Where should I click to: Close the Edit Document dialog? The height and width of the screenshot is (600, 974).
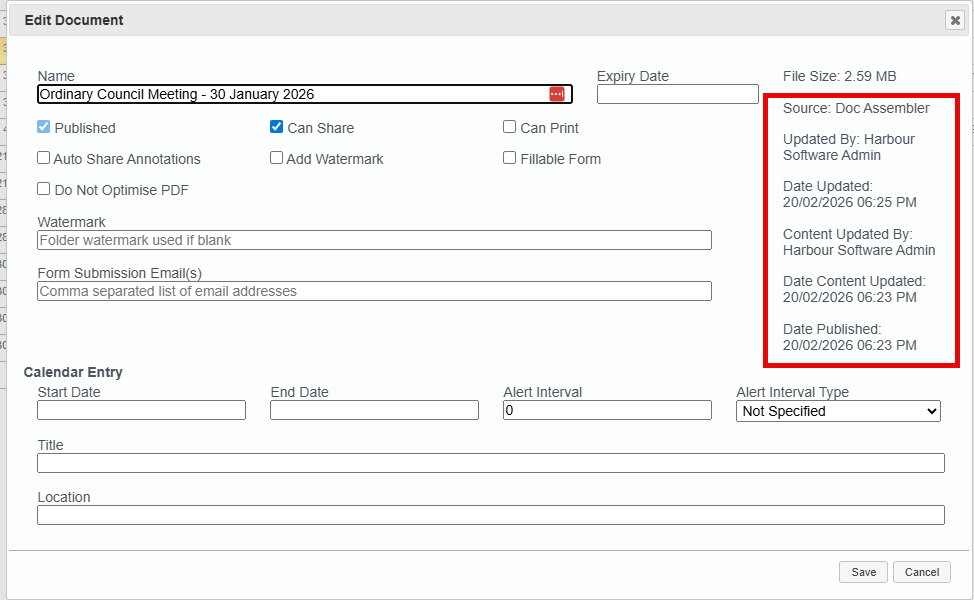point(954,19)
